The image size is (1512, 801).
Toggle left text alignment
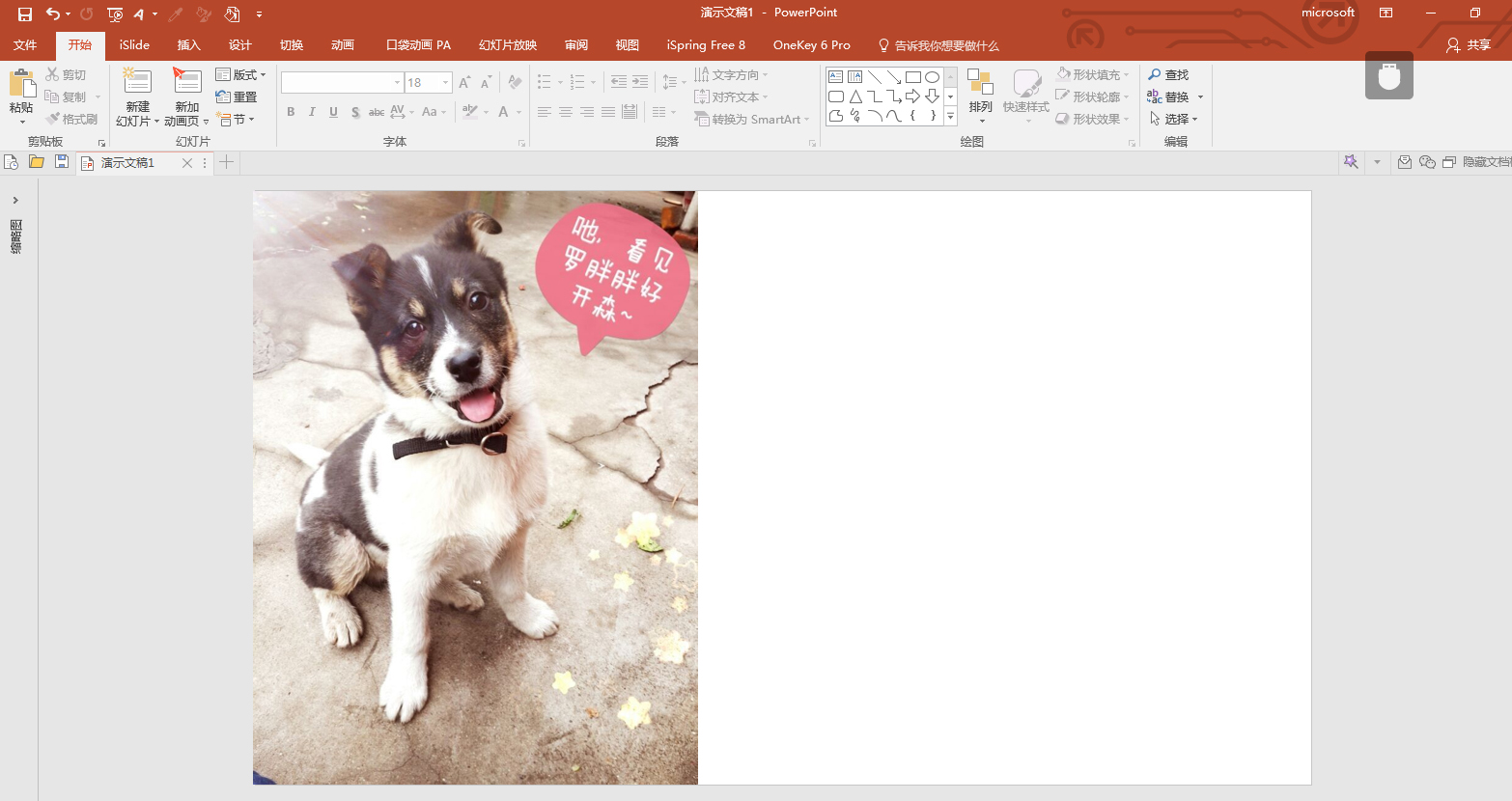[545, 112]
